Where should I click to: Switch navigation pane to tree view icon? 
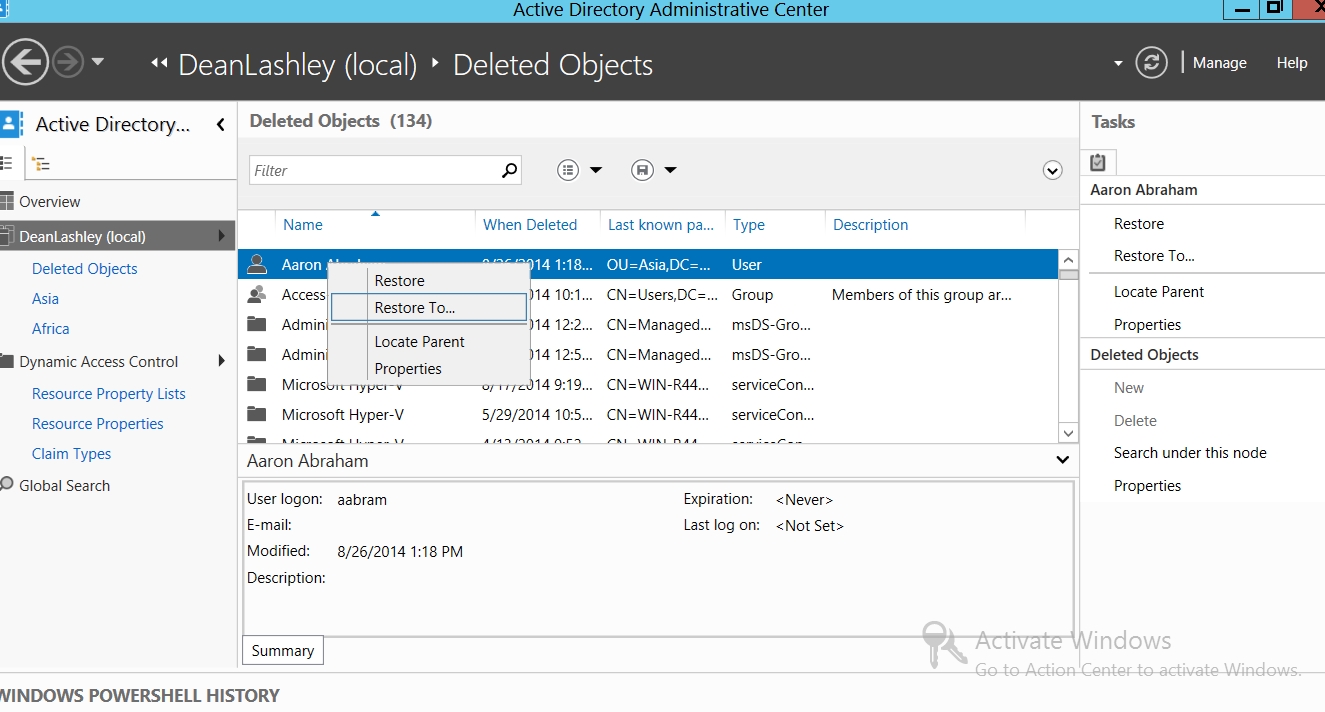41,164
